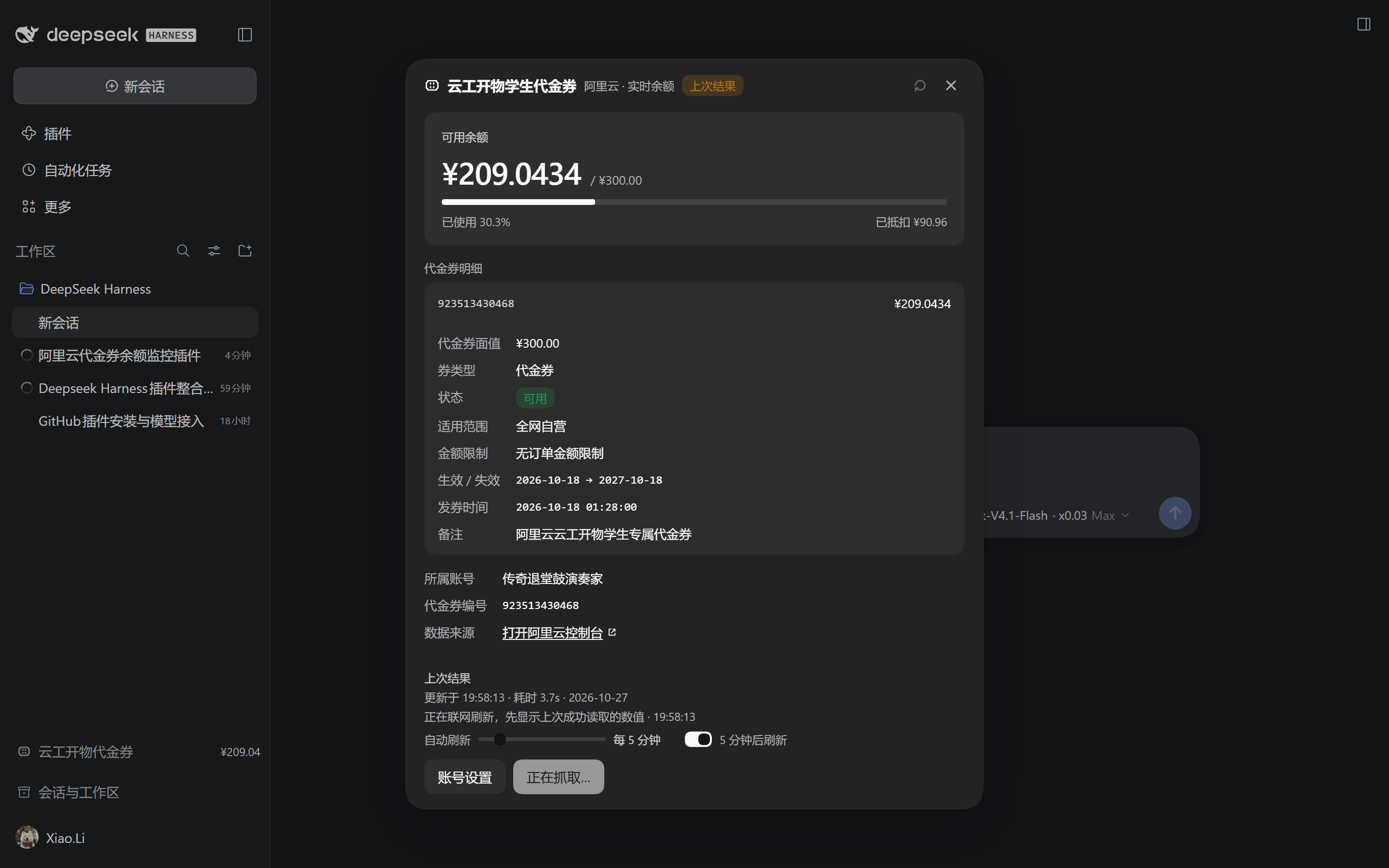Start a new conversation with 新会话 button

[x=135, y=86]
